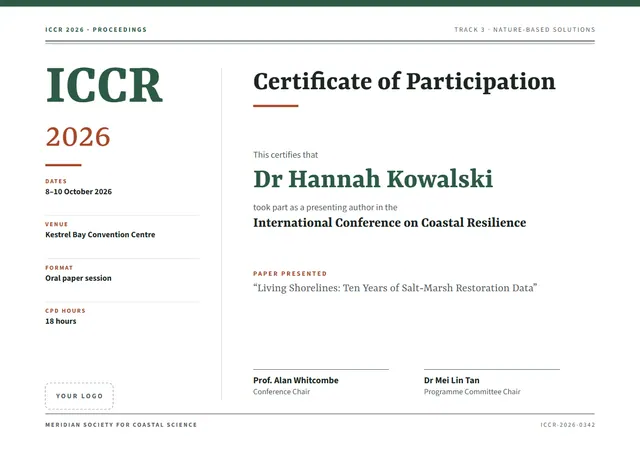Click 'MERIDIAN SOCIETY FOR COASTAL SCIENCE' footer
Viewport: 640px width, 453px height.
[121, 425]
